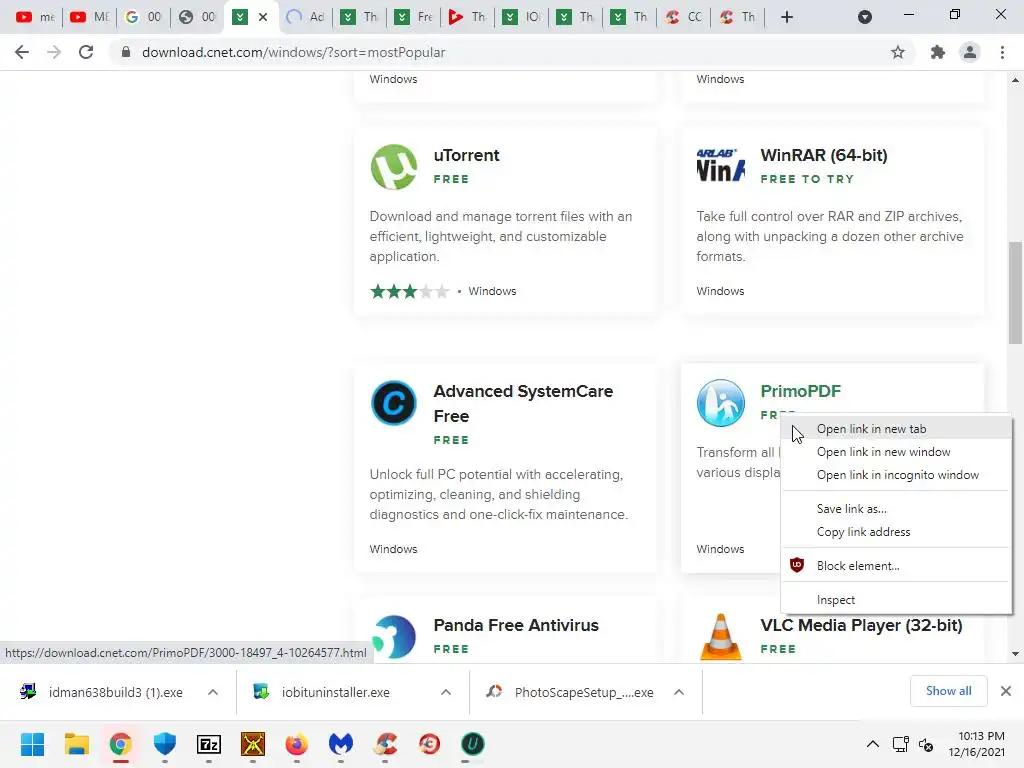Screen dimensions: 1024x768
Task: Open the Windows Start button
Action: (x=32, y=744)
